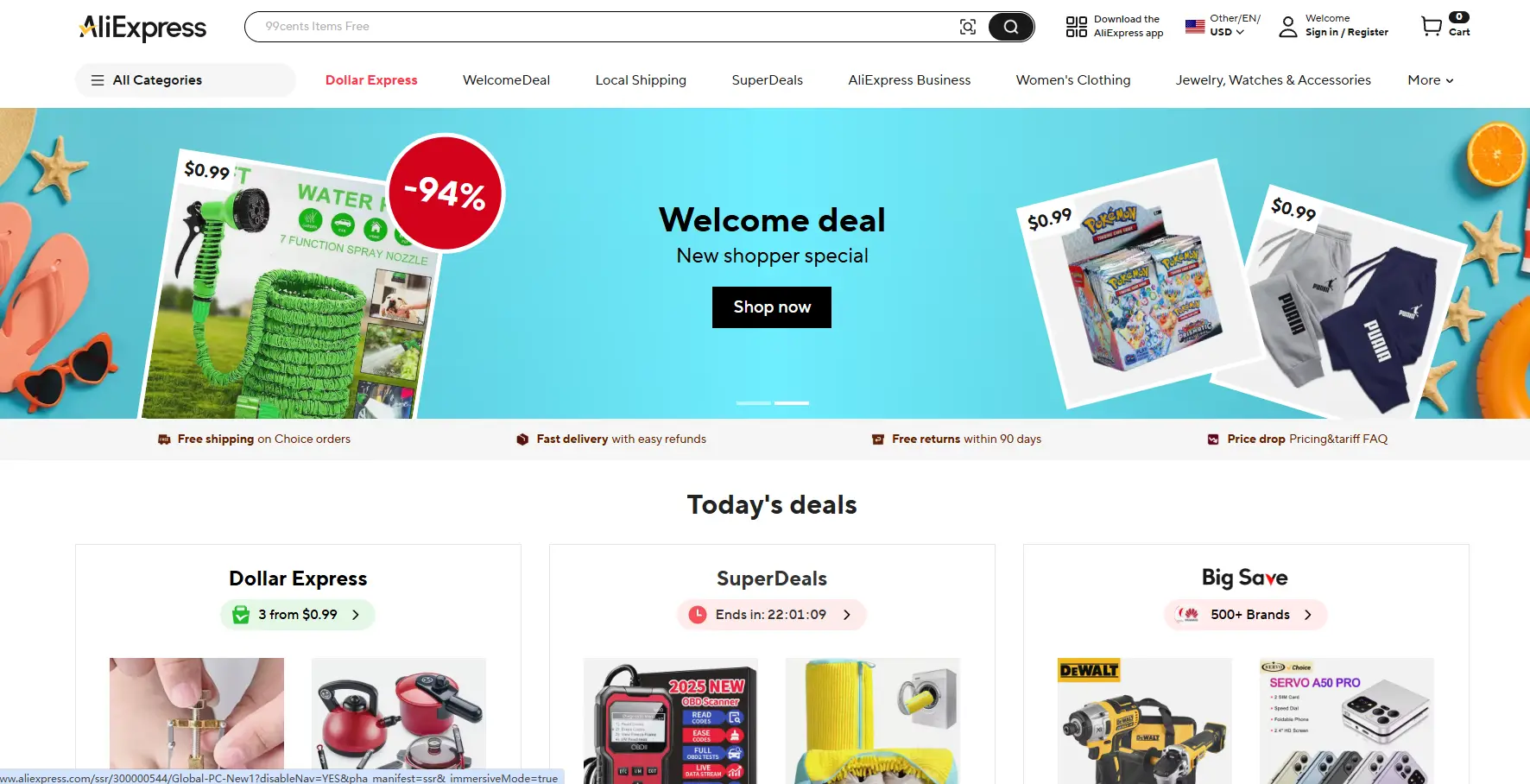Expand the 500+ Brands chevron
This screenshot has height=784, width=1530.
coord(1308,615)
